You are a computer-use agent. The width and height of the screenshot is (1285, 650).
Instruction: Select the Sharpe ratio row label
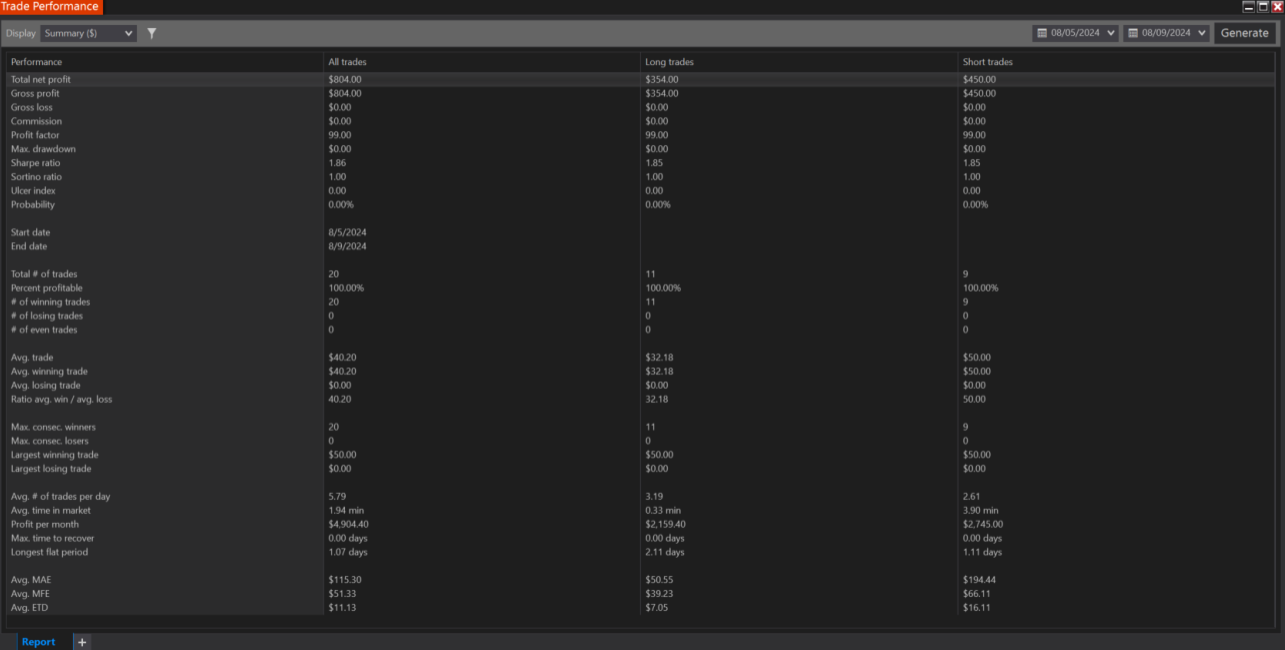35,163
